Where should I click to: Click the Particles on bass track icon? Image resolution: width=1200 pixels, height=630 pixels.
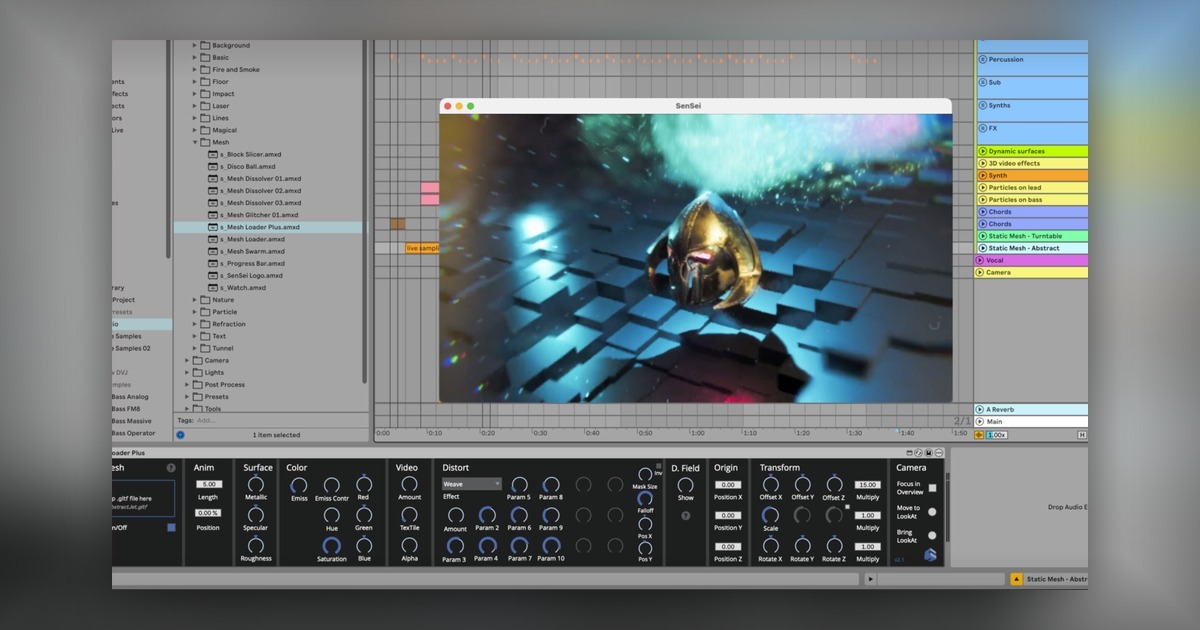click(982, 200)
